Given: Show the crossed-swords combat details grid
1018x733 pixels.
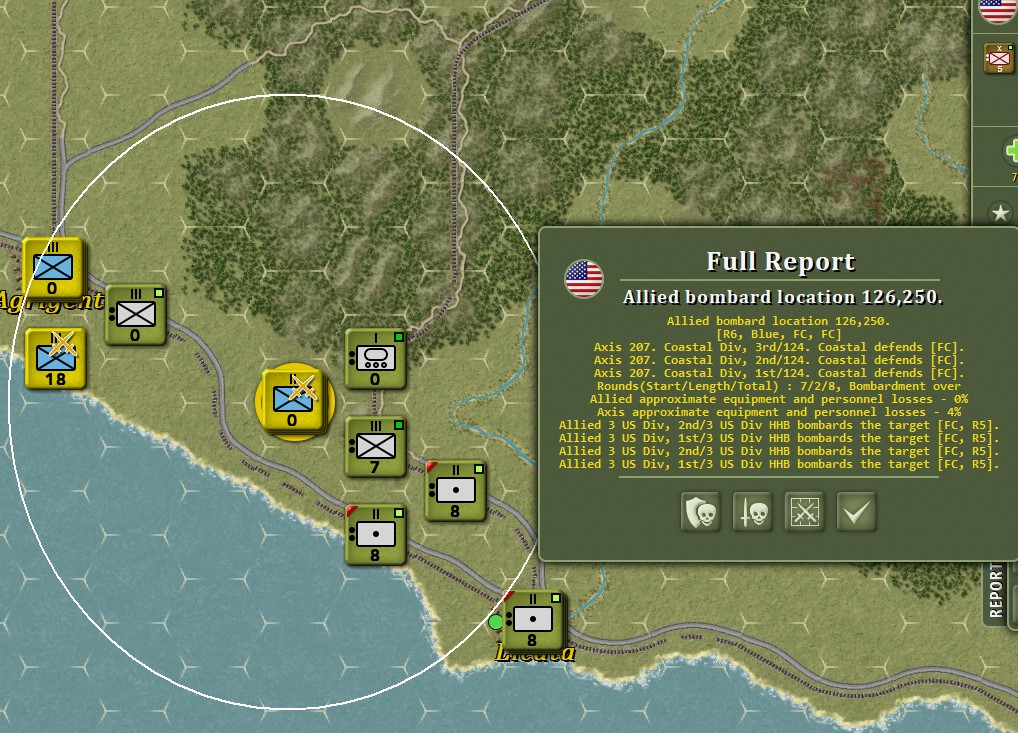Looking at the screenshot, I should pos(804,512).
